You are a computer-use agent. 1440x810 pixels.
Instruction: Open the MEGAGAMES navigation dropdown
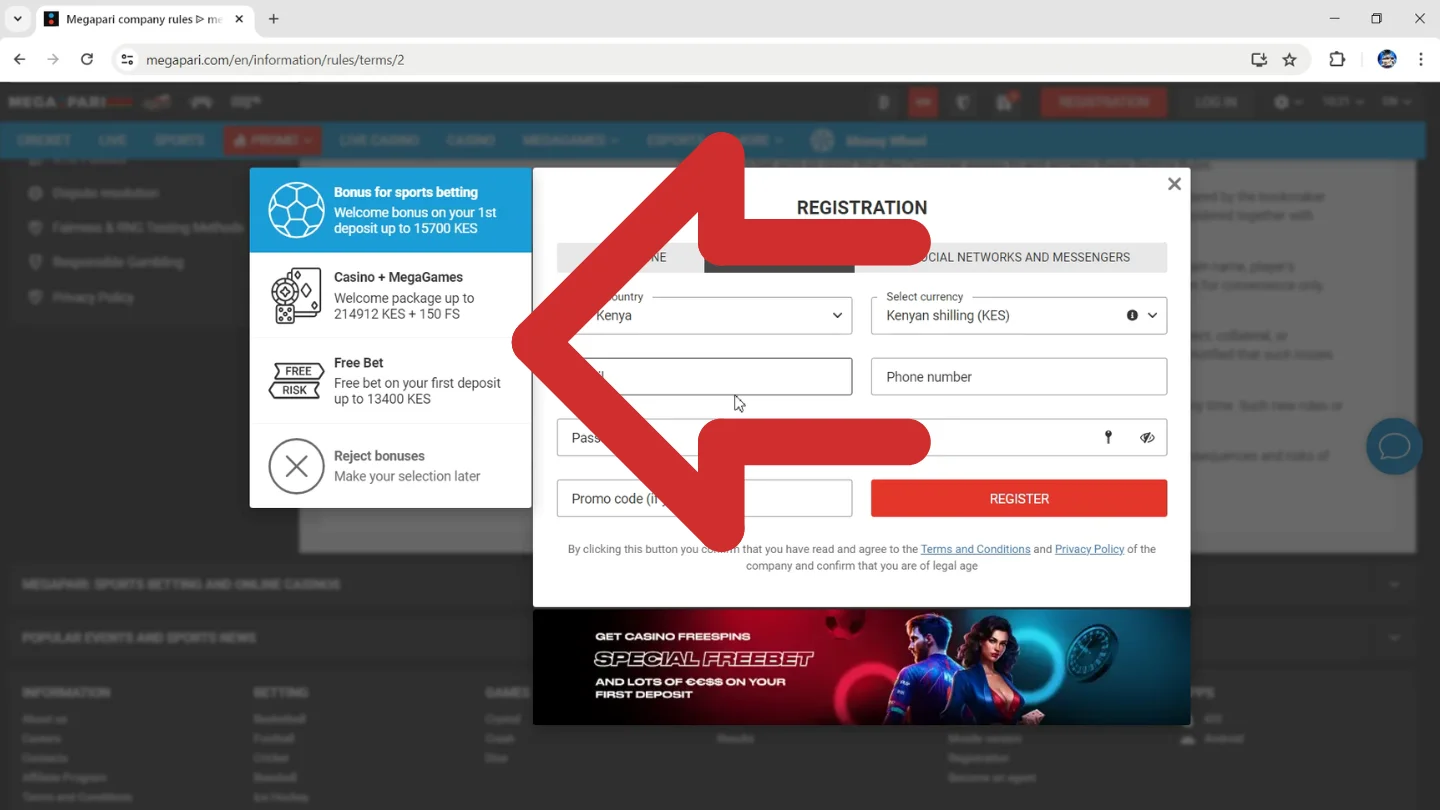point(570,141)
